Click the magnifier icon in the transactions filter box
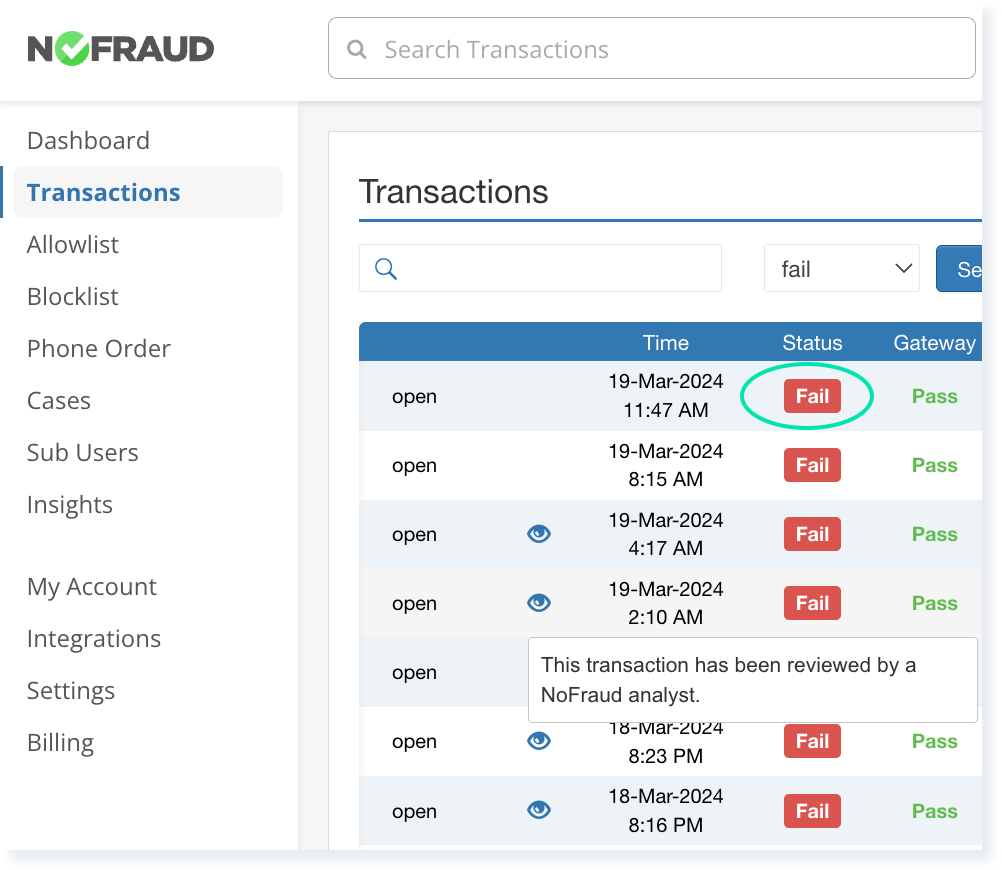 click(385, 268)
